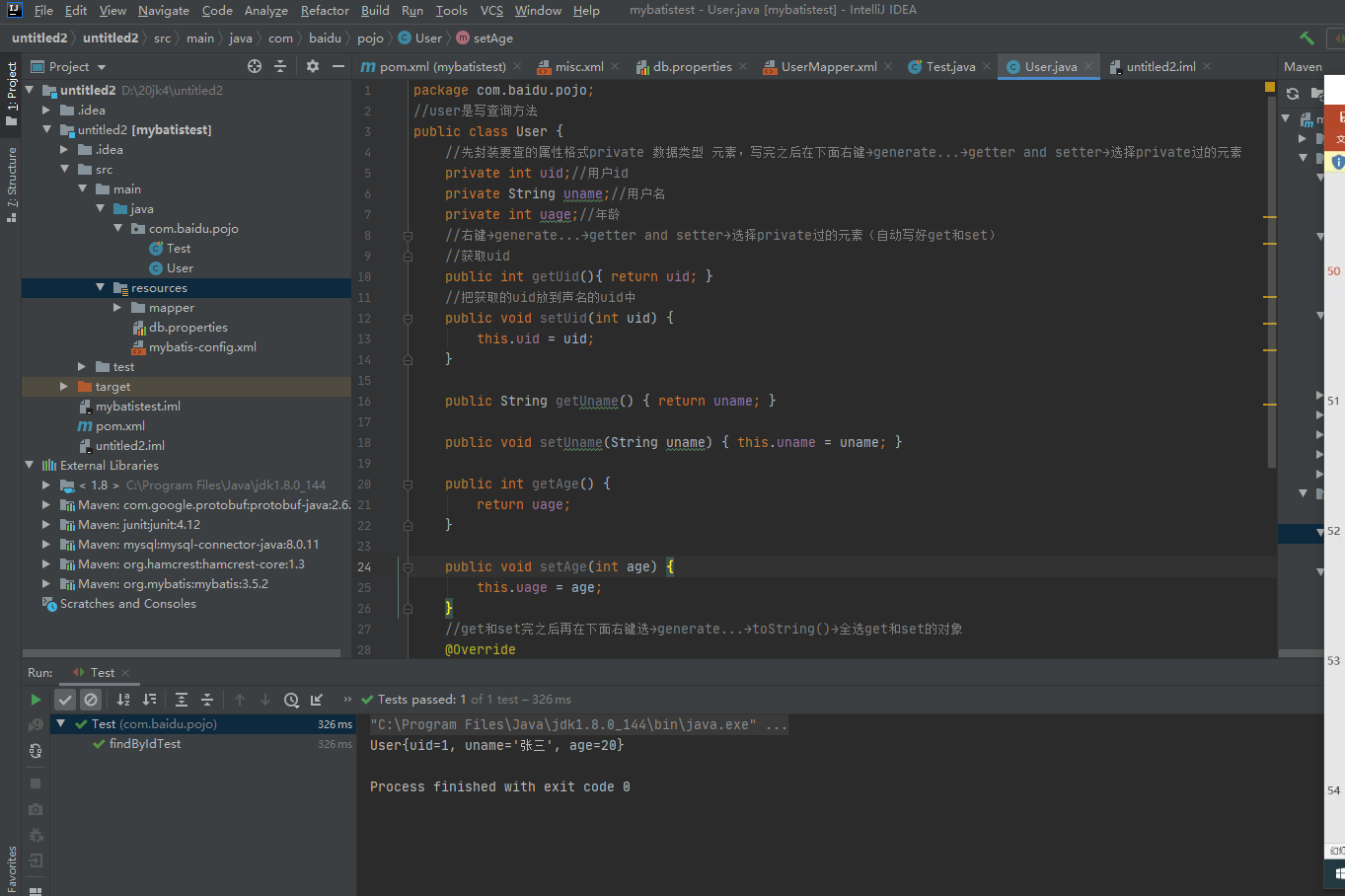Expand the target folder in tree

pyautogui.click(x=64, y=387)
